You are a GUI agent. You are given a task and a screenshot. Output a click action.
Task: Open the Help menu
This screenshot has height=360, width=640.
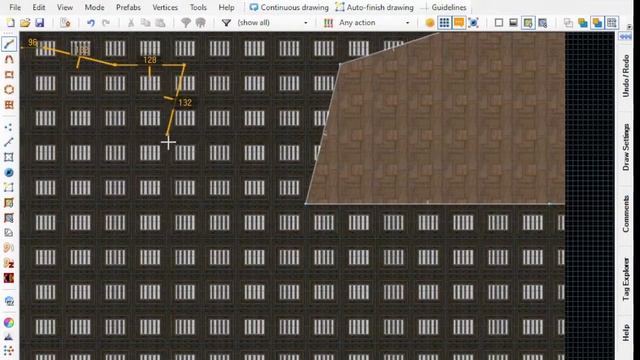(x=226, y=7)
